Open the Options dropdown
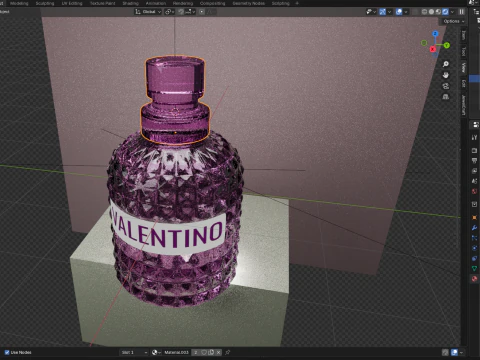The image size is (480, 360). 454,21
